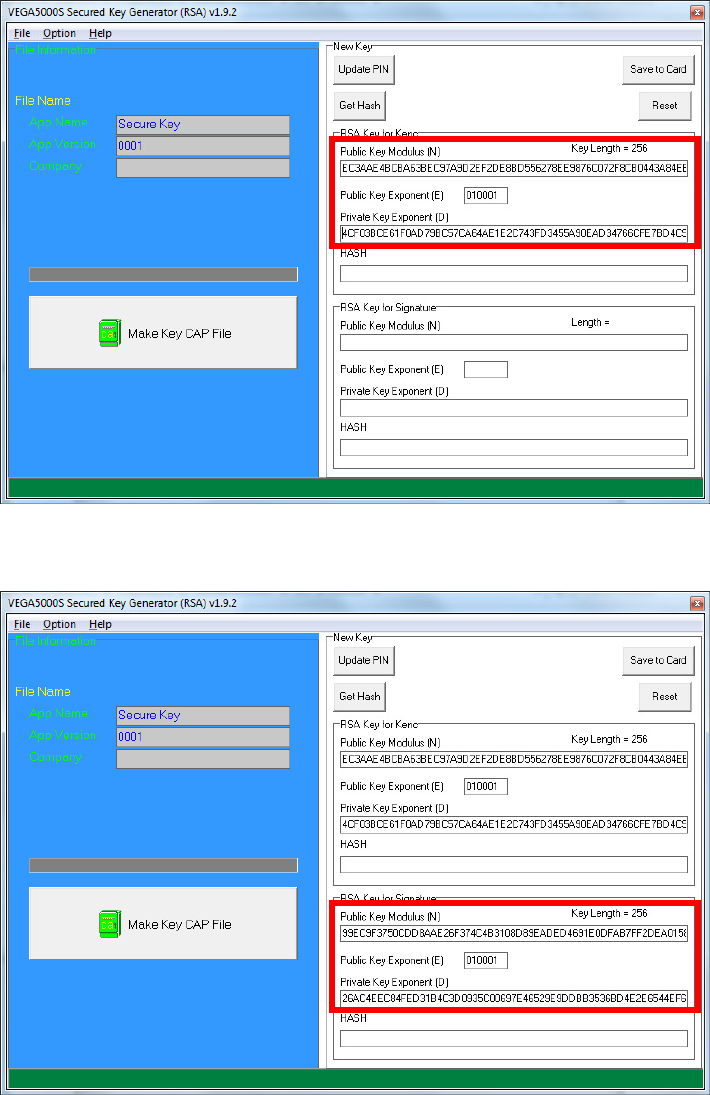Open Option menu in the bottom window
The width and height of the screenshot is (710, 1095).
(59, 624)
